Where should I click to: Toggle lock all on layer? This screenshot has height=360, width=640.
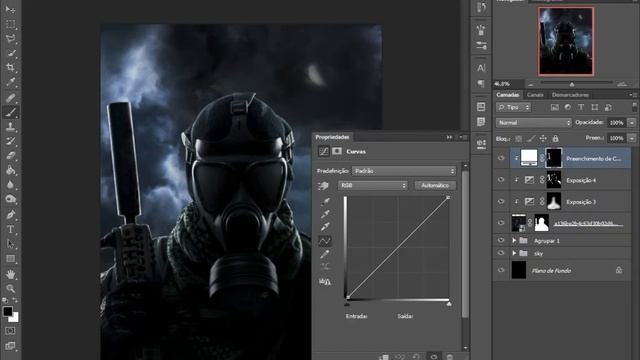pos(555,139)
